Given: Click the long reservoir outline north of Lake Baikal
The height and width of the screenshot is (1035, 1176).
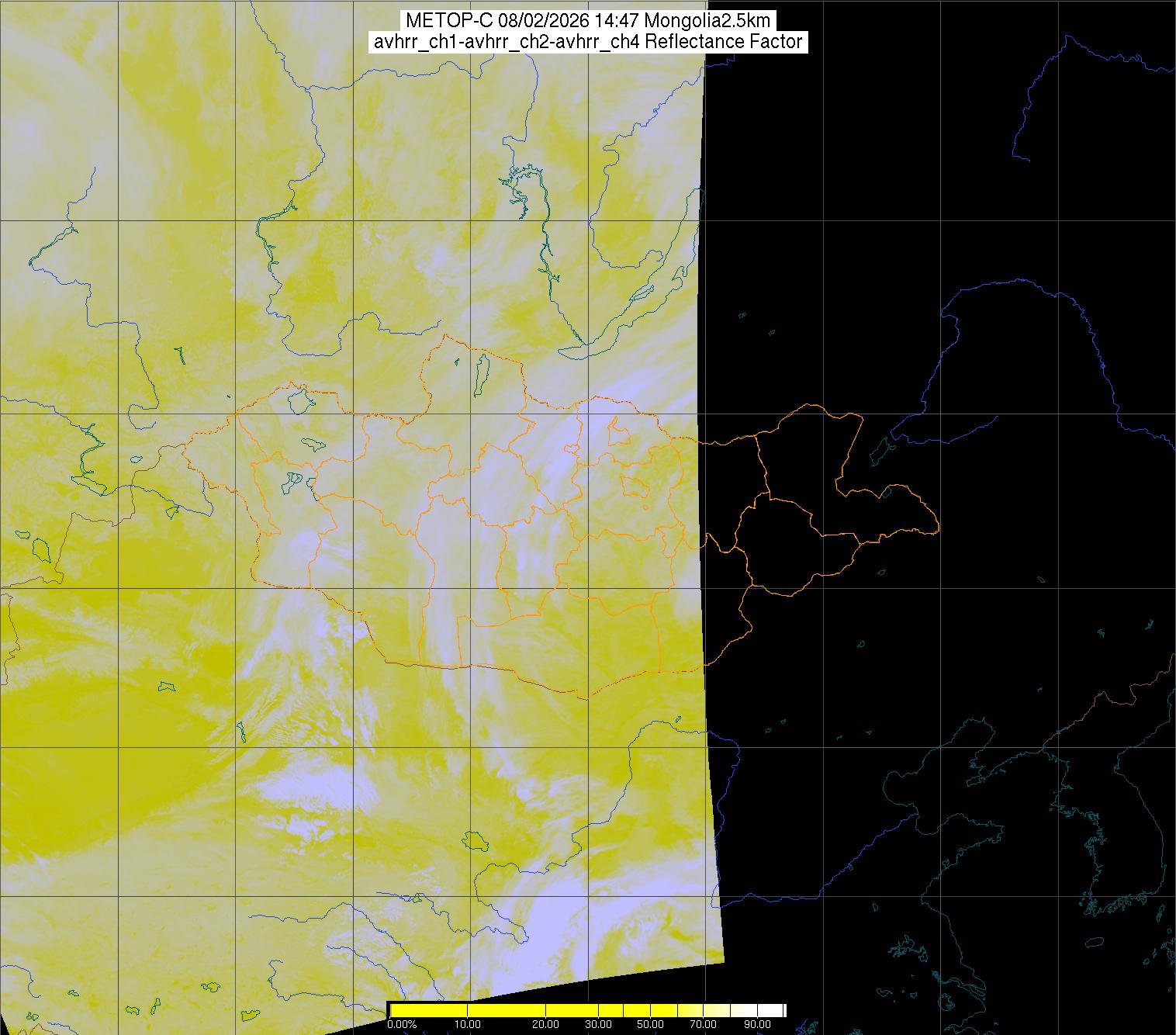Looking at the screenshot, I should [x=543, y=225].
